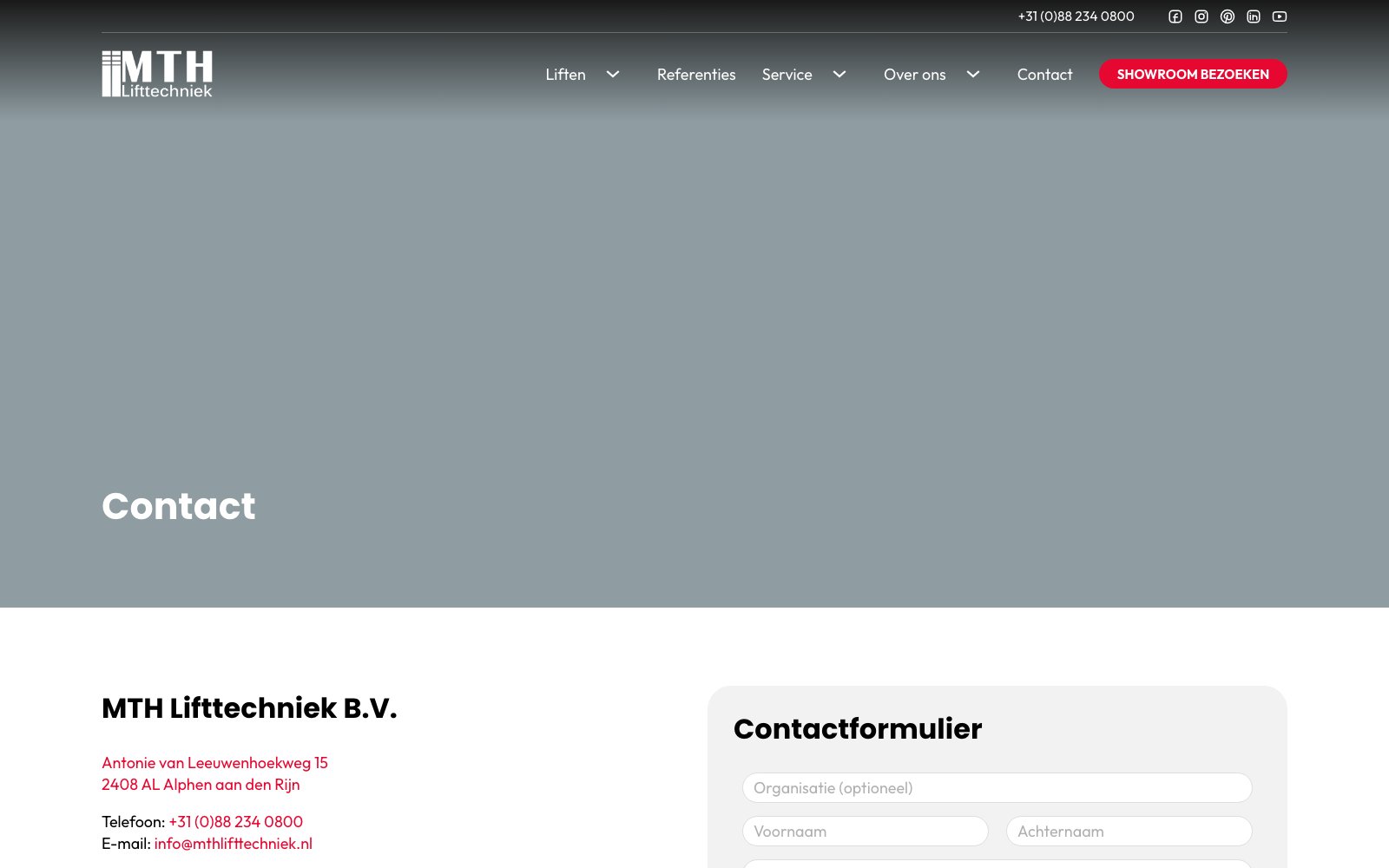Open the Facebook social icon
This screenshot has width=1389, height=868.
pyautogui.click(x=1175, y=16)
